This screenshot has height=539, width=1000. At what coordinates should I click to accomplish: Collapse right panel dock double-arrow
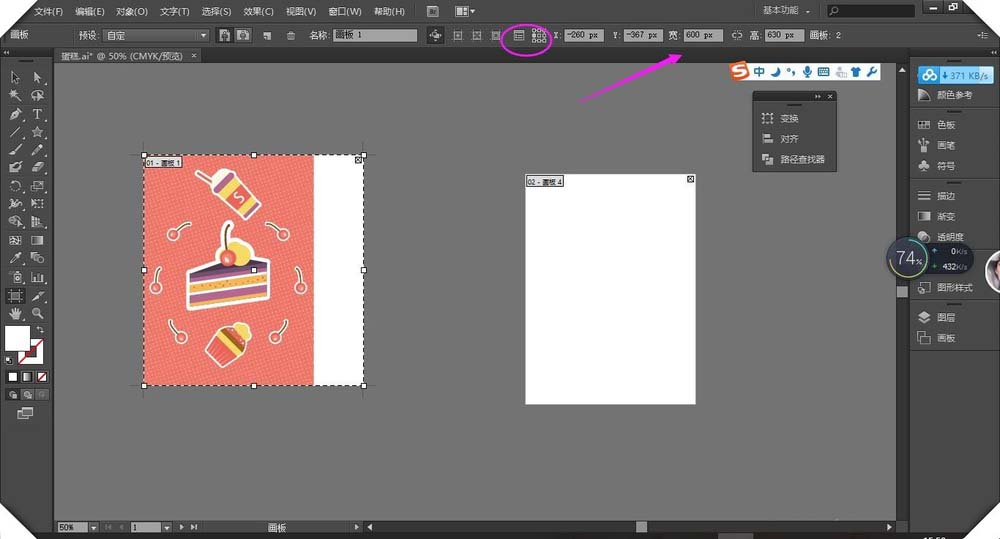coord(994,53)
